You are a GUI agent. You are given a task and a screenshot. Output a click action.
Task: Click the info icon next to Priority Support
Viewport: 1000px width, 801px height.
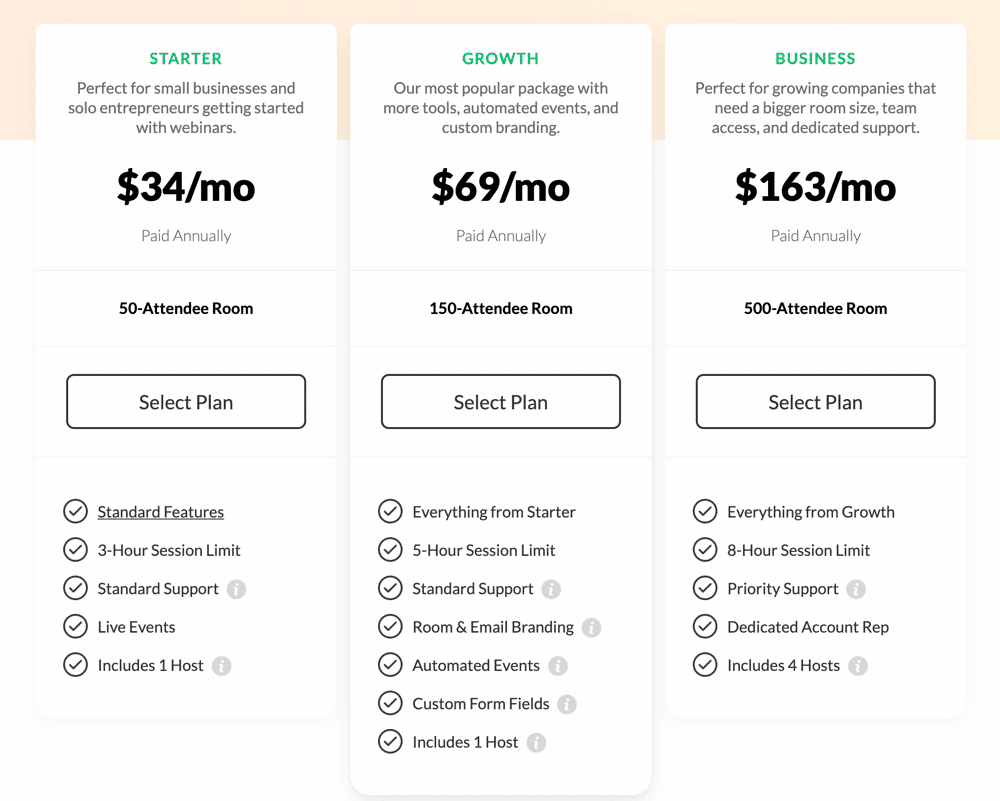click(857, 589)
